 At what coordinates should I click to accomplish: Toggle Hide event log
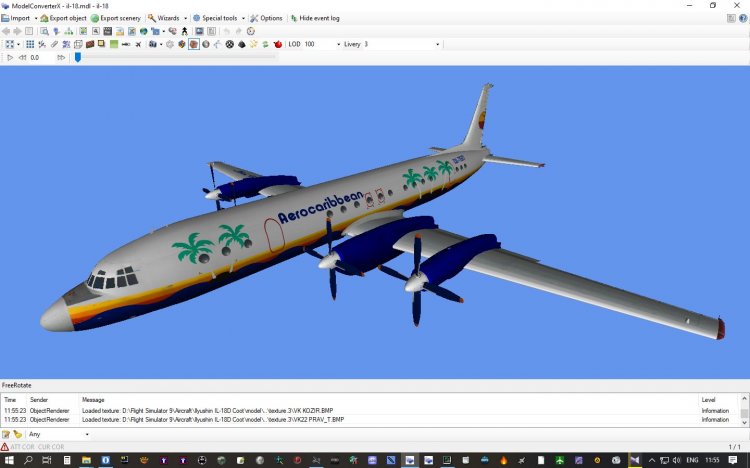(x=315, y=18)
